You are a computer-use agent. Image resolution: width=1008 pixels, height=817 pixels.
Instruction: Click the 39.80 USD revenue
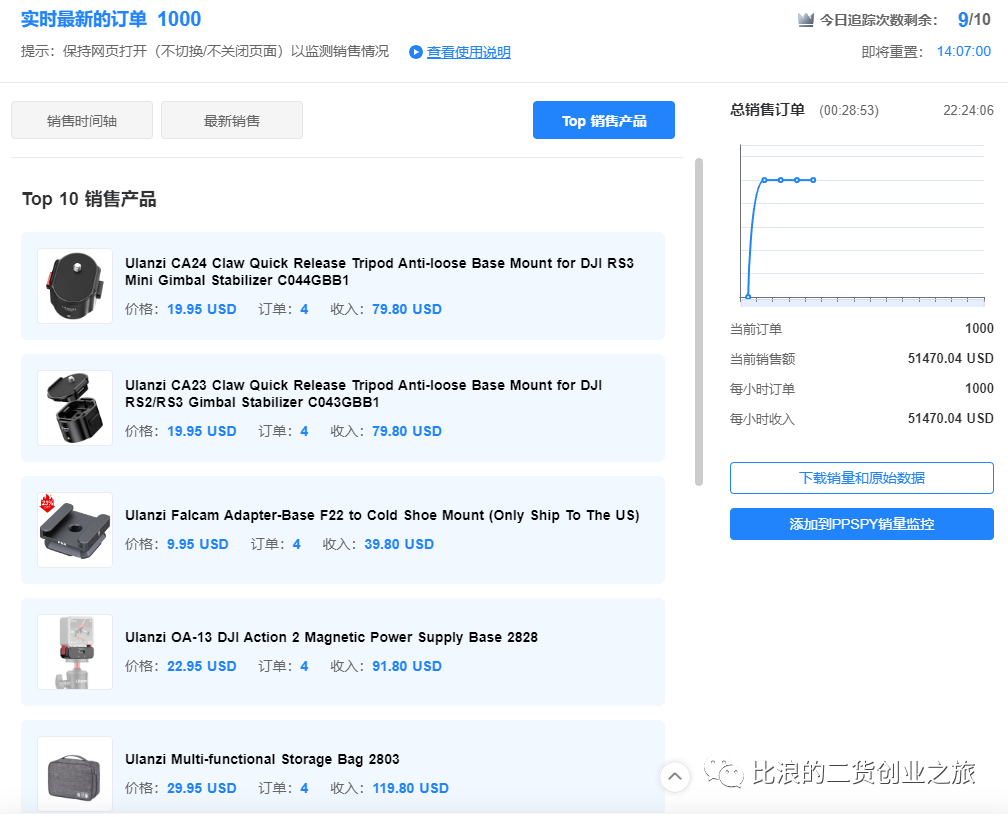pos(399,544)
